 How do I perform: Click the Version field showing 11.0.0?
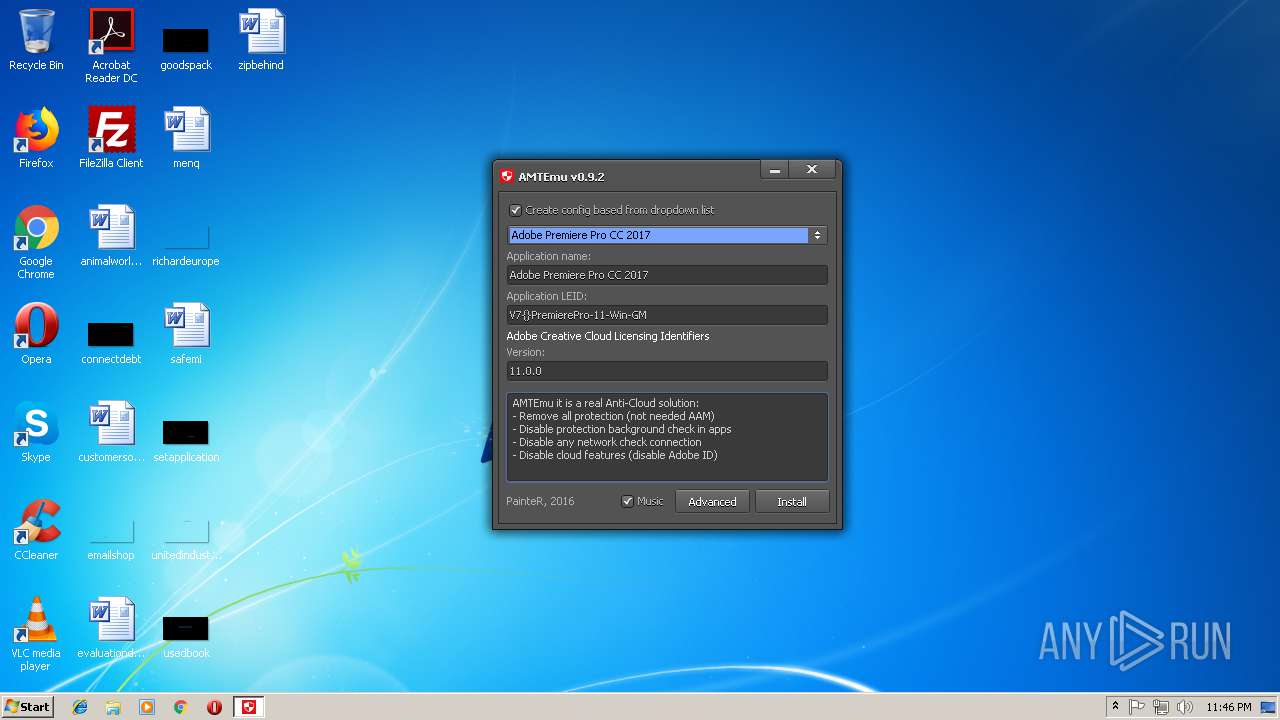click(x=667, y=371)
